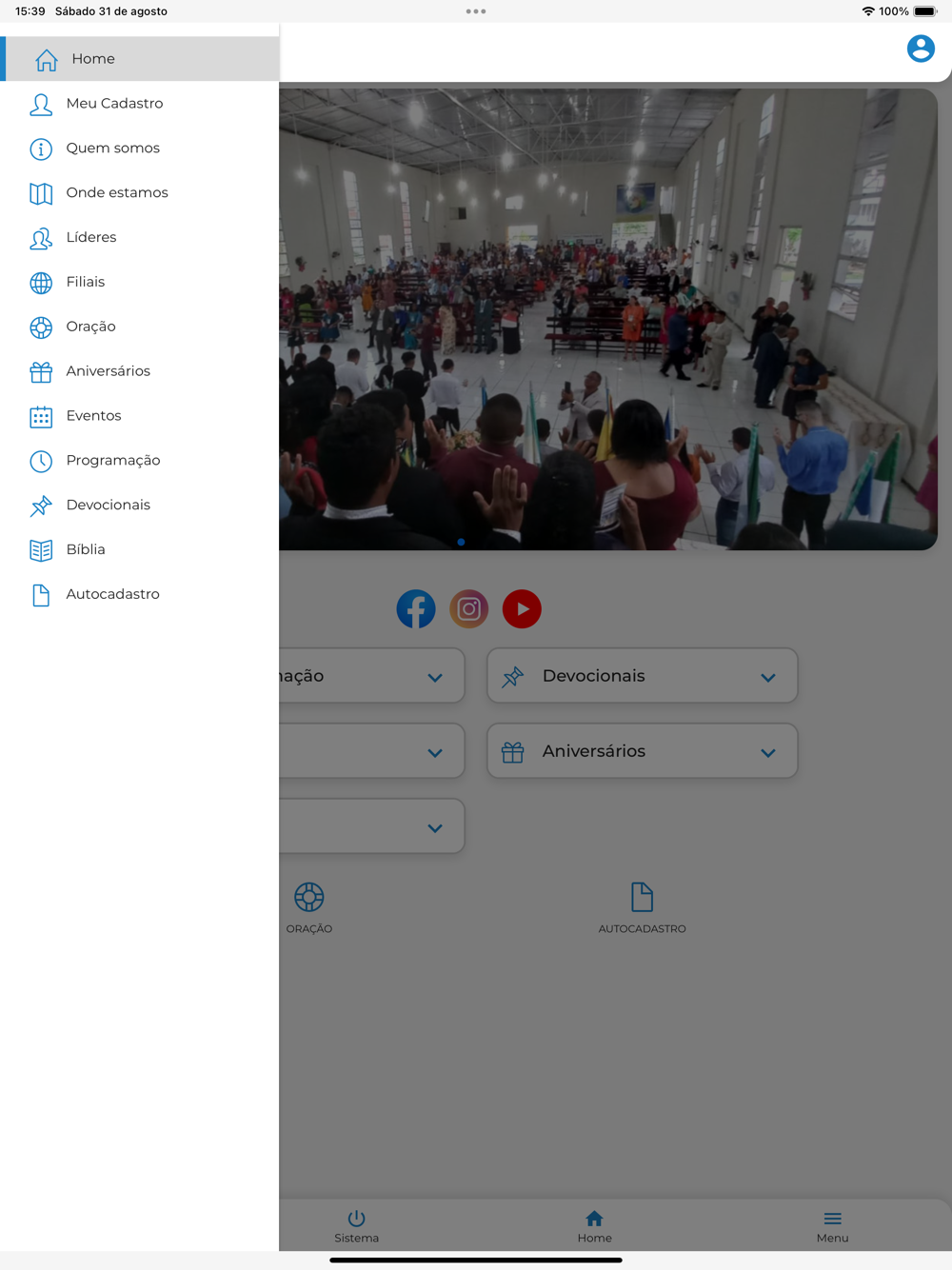Tap the Programação clock icon
952x1270 pixels.
click(41, 462)
